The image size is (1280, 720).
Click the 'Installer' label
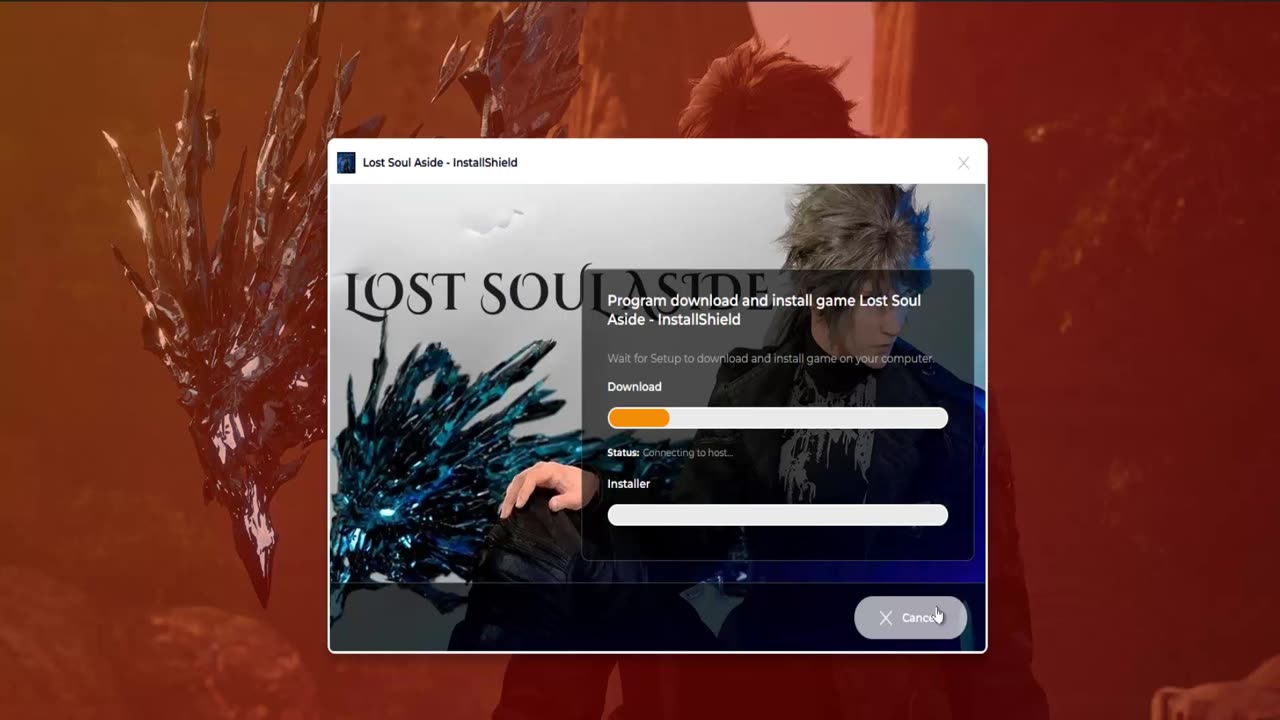point(628,484)
